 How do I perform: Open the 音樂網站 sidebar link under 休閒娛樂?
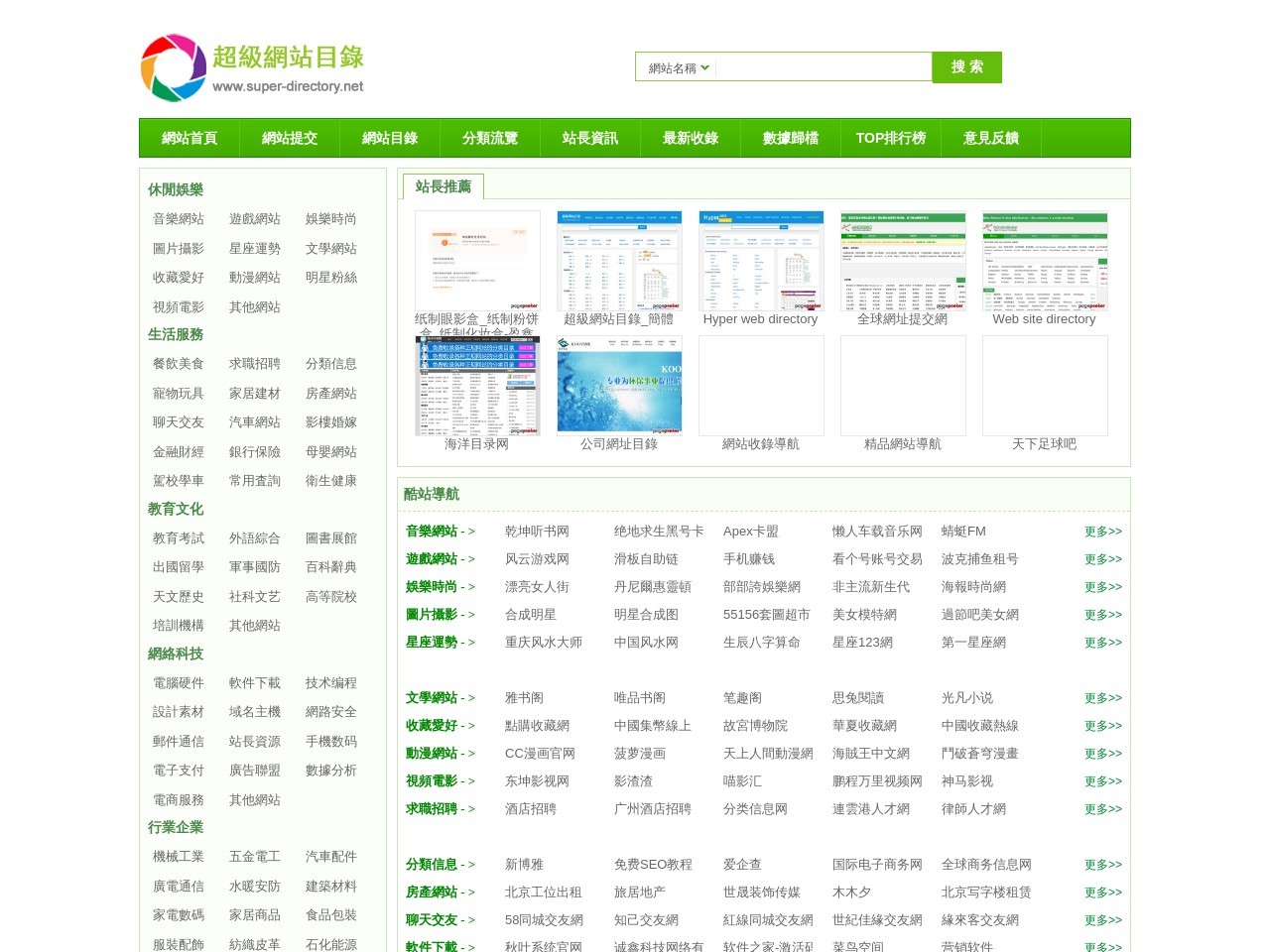178,219
